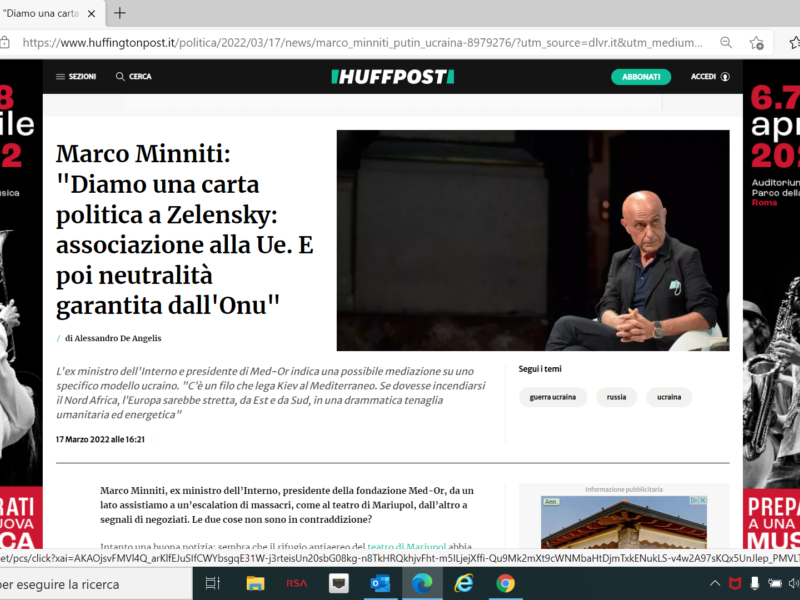
Task: Show hidden system tray icons chevron
Action: pyautogui.click(x=715, y=583)
